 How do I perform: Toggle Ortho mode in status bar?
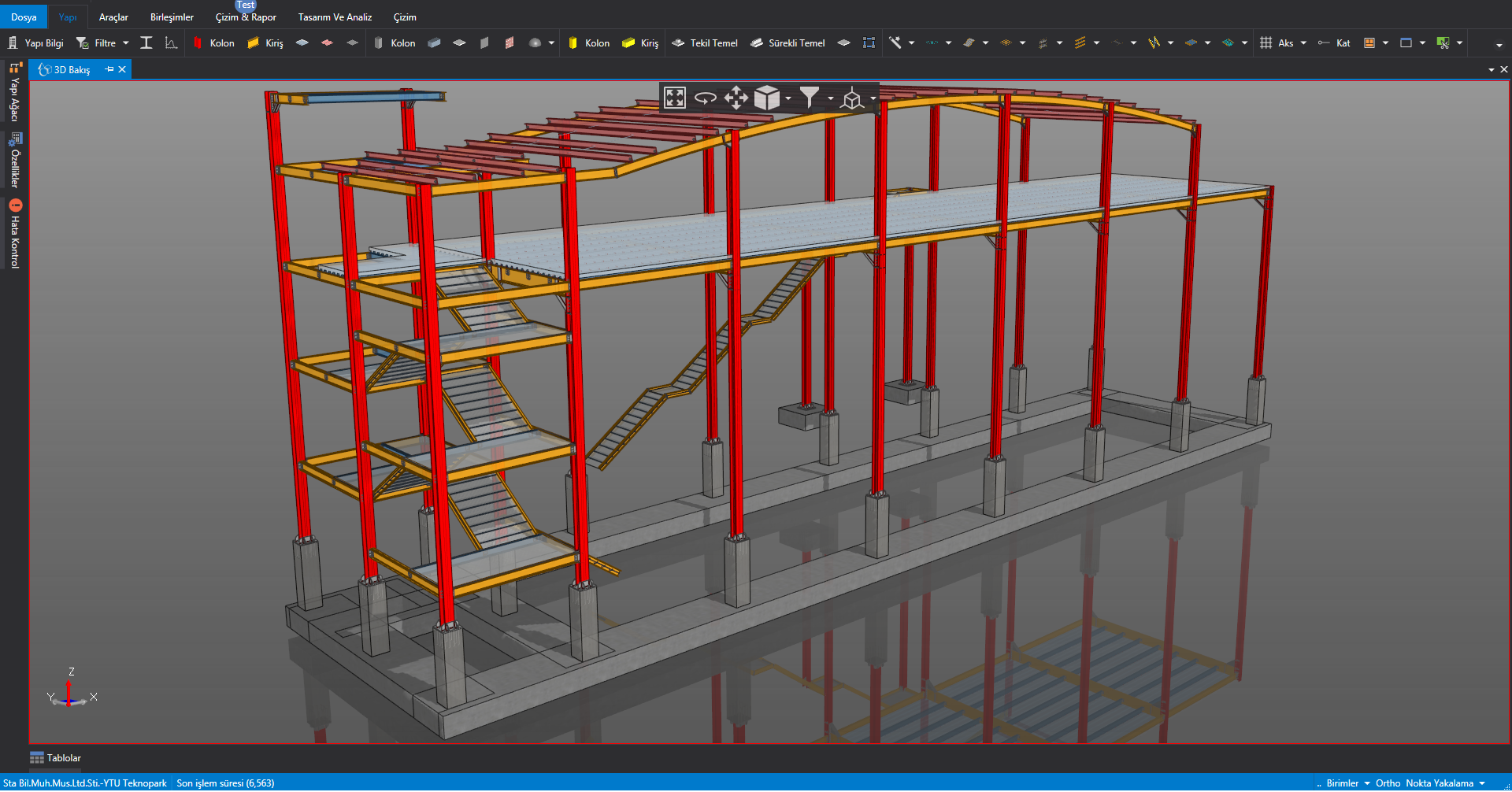click(1388, 783)
